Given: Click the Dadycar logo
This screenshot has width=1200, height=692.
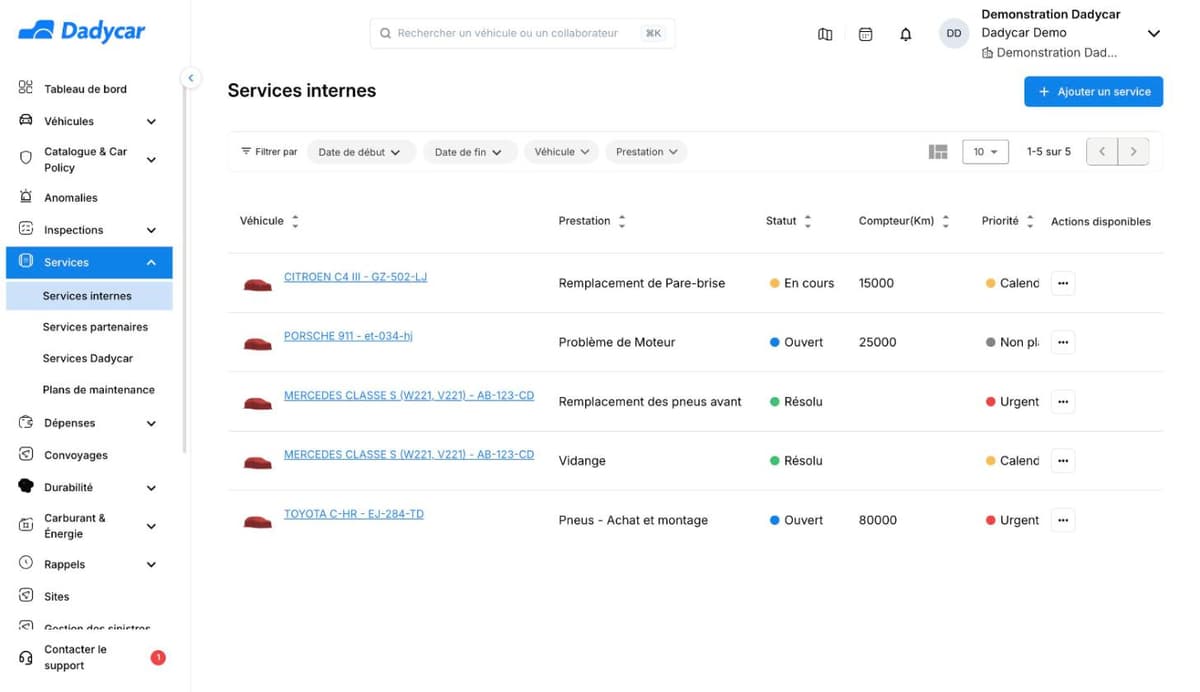Looking at the screenshot, I should 82,32.
